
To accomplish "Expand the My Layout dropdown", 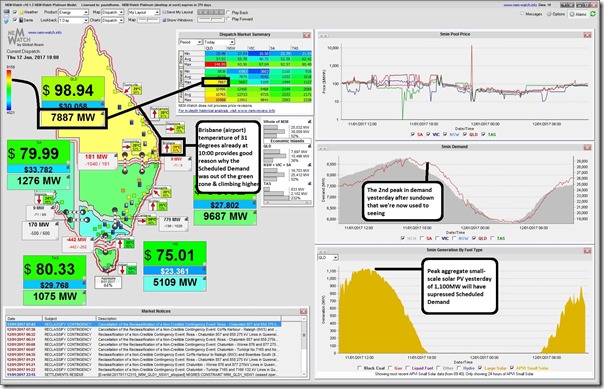I will tap(144, 12).
